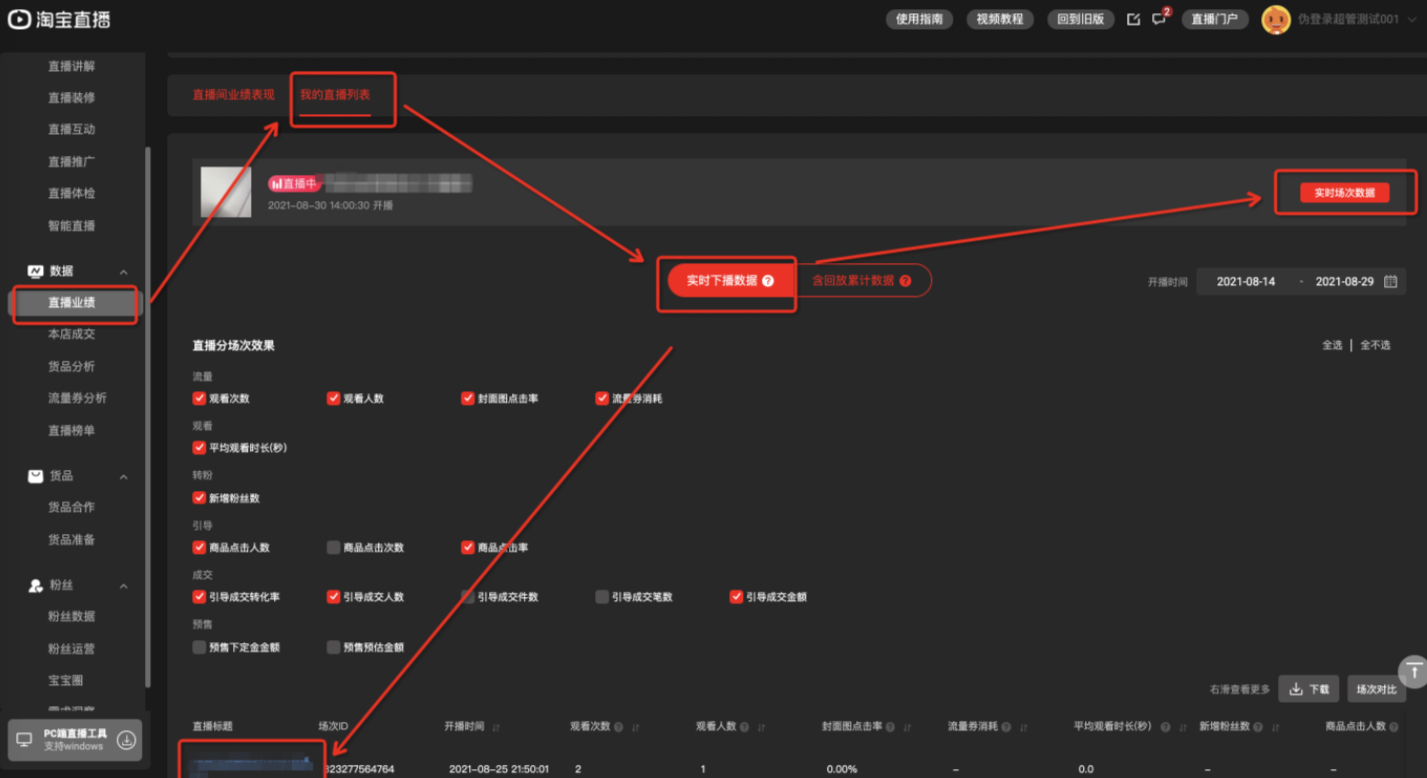
Task: Click the edit note icon in header
Action: pos(1133,19)
